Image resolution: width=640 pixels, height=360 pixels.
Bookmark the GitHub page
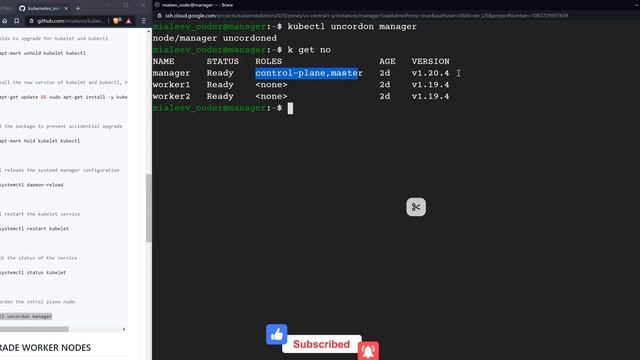pyautogui.click(x=16, y=21)
